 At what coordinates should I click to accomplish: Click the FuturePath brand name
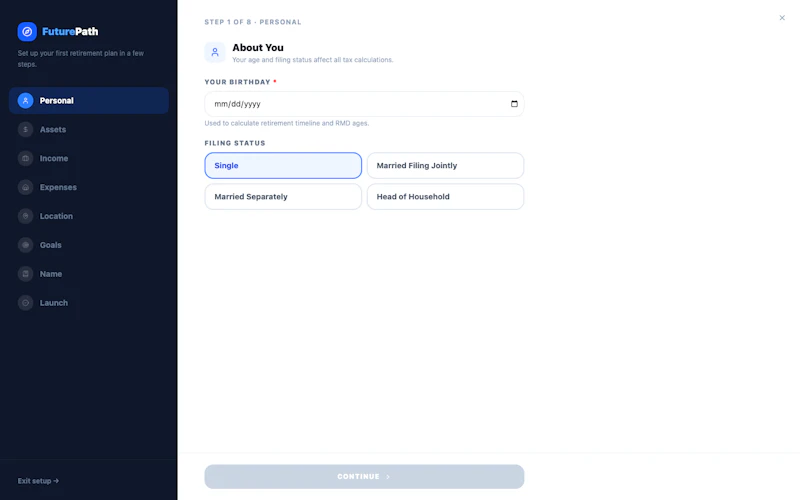70,32
